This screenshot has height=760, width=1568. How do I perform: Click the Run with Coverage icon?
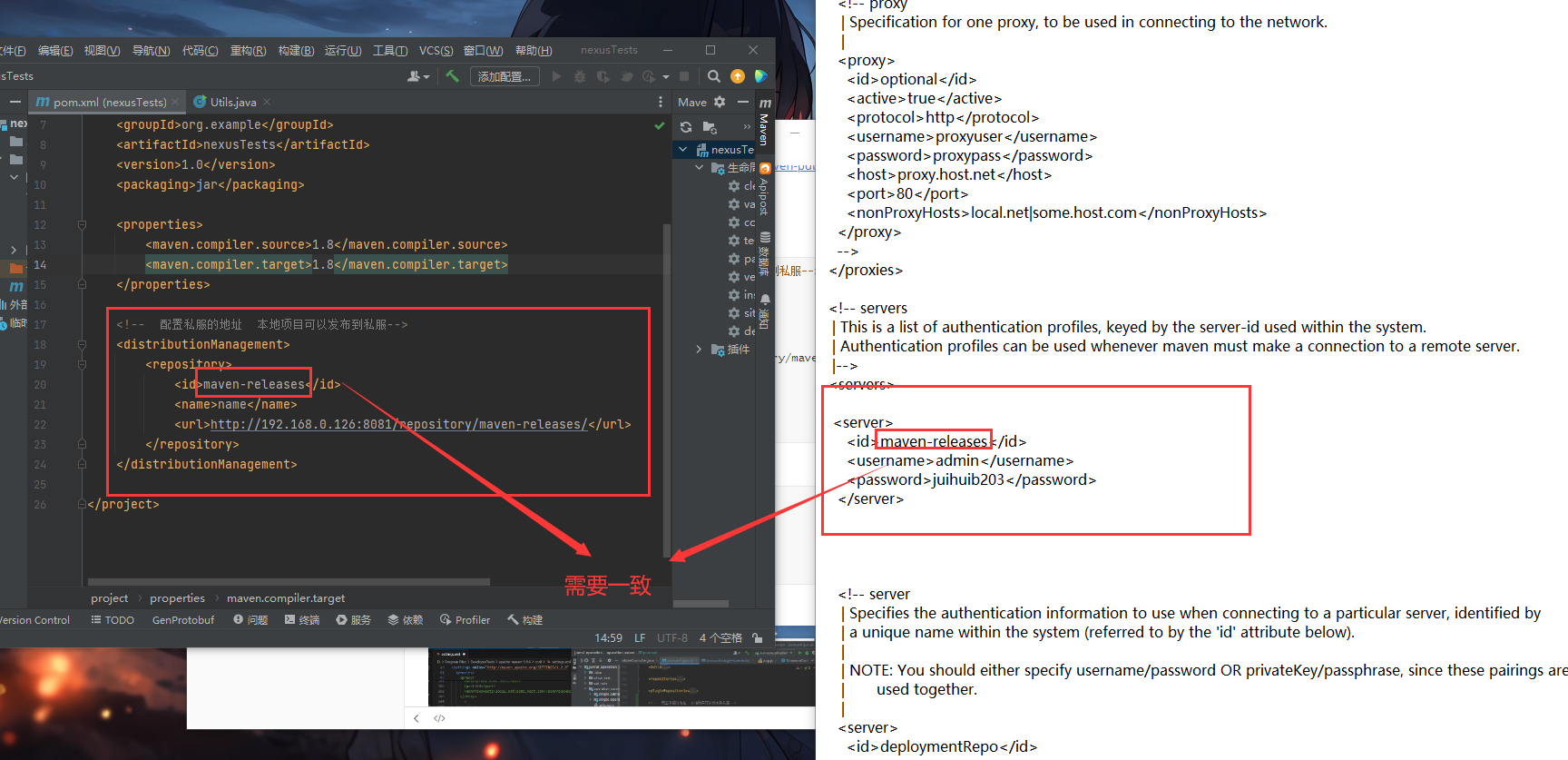[x=603, y=76]
